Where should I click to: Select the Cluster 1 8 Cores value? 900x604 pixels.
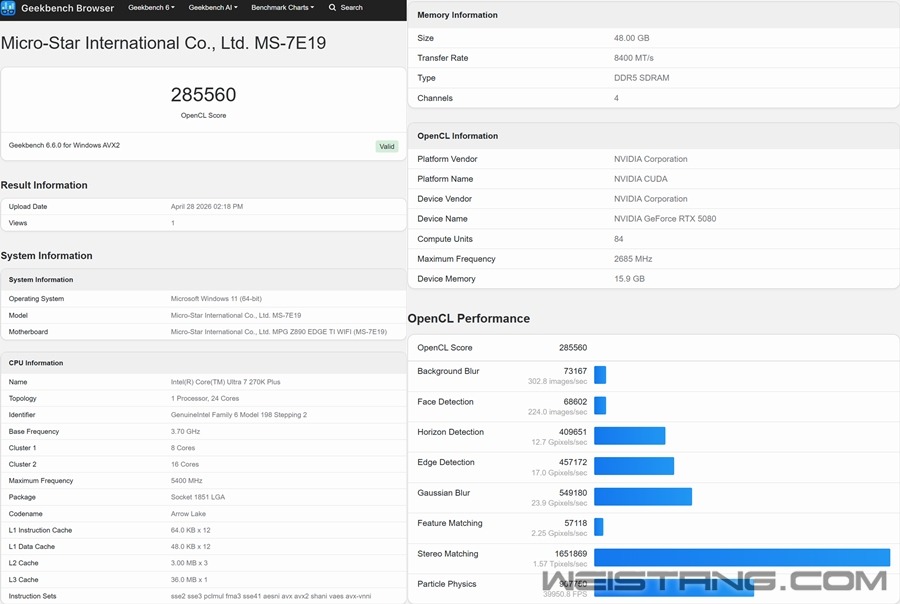click(183, 448)
